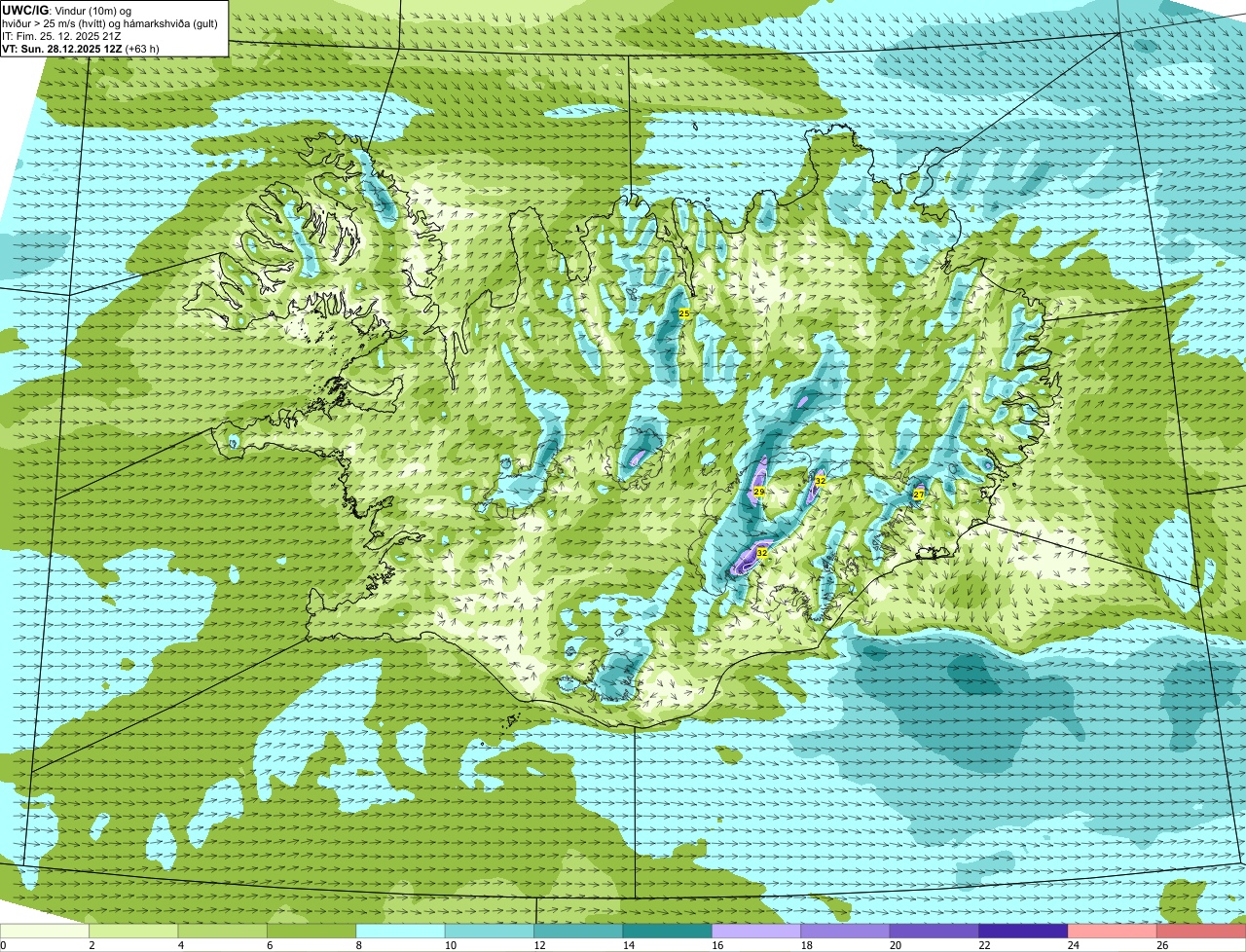Click the legend scale number "22"
1246x952 pixels.
click(984, 945)
